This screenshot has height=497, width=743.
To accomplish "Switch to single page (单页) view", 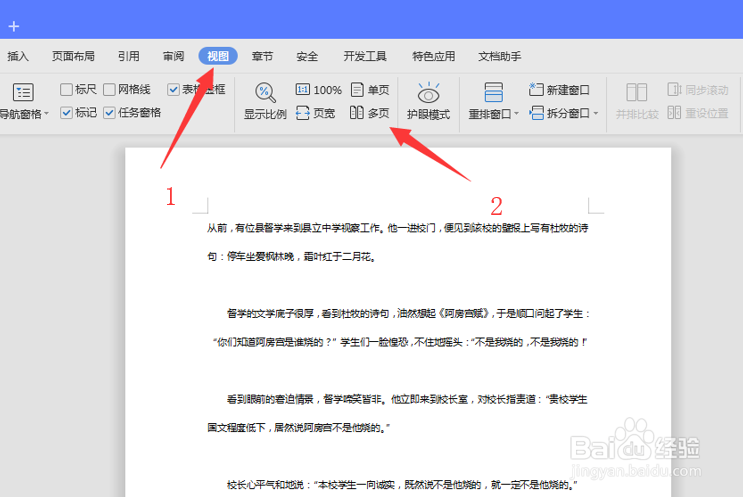I will 370,90.
